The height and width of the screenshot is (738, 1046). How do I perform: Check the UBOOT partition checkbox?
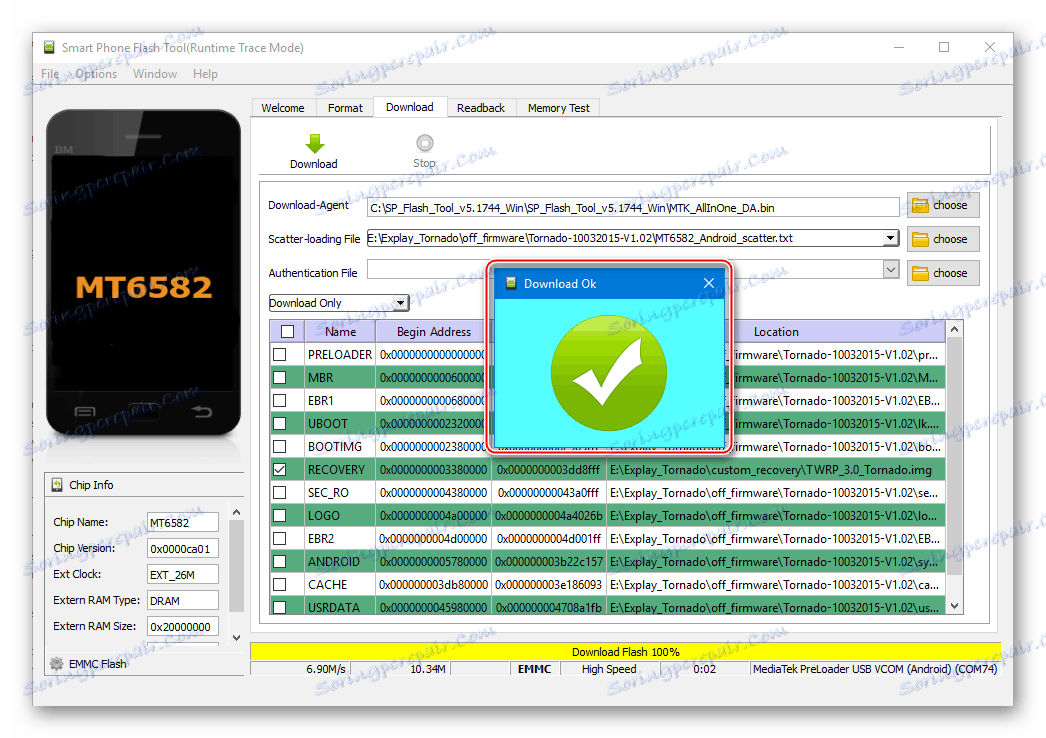(x=280, y=424)
